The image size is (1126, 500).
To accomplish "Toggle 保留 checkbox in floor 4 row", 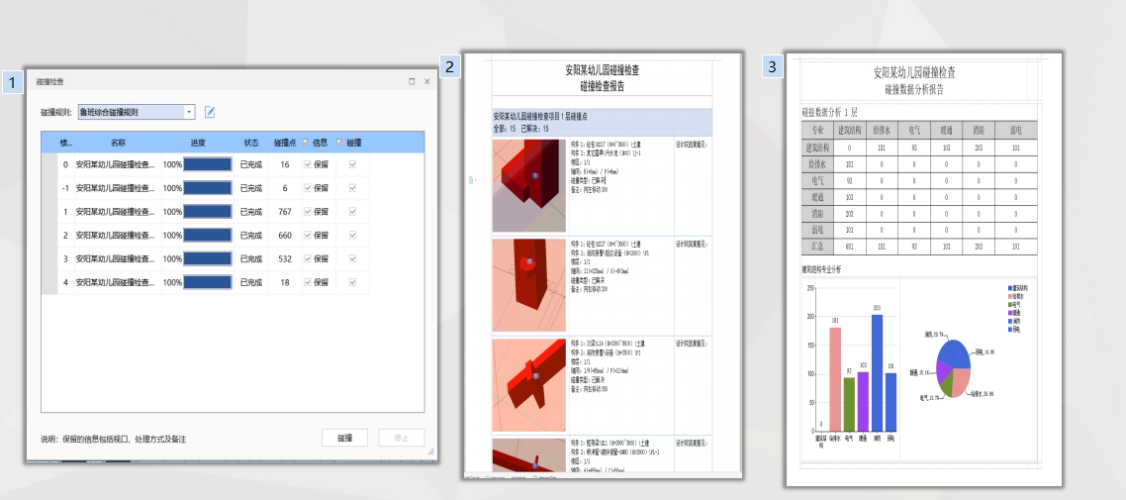I will pos(308,282).
